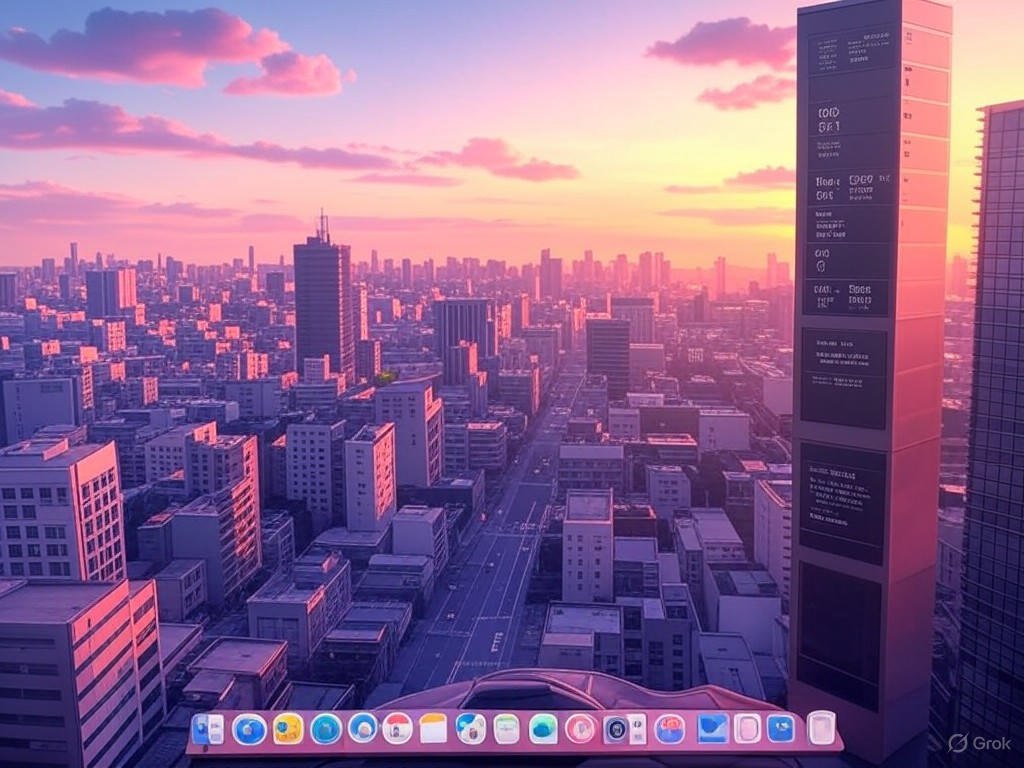Open the dark blue and white split icon
This screenshot has height=768, width=1024.
click(x=625, y=729)
